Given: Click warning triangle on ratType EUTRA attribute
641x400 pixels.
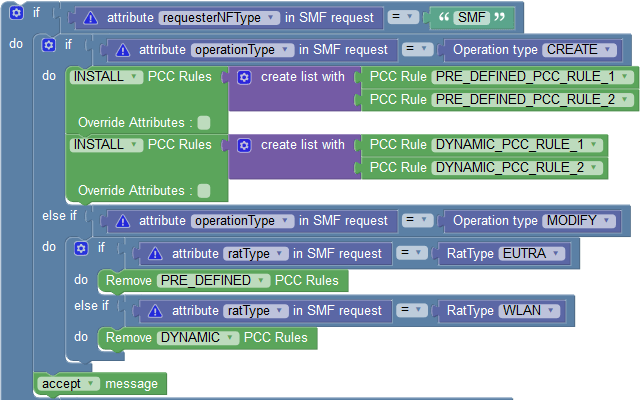Looking at the screenshot, I should 155,254.
